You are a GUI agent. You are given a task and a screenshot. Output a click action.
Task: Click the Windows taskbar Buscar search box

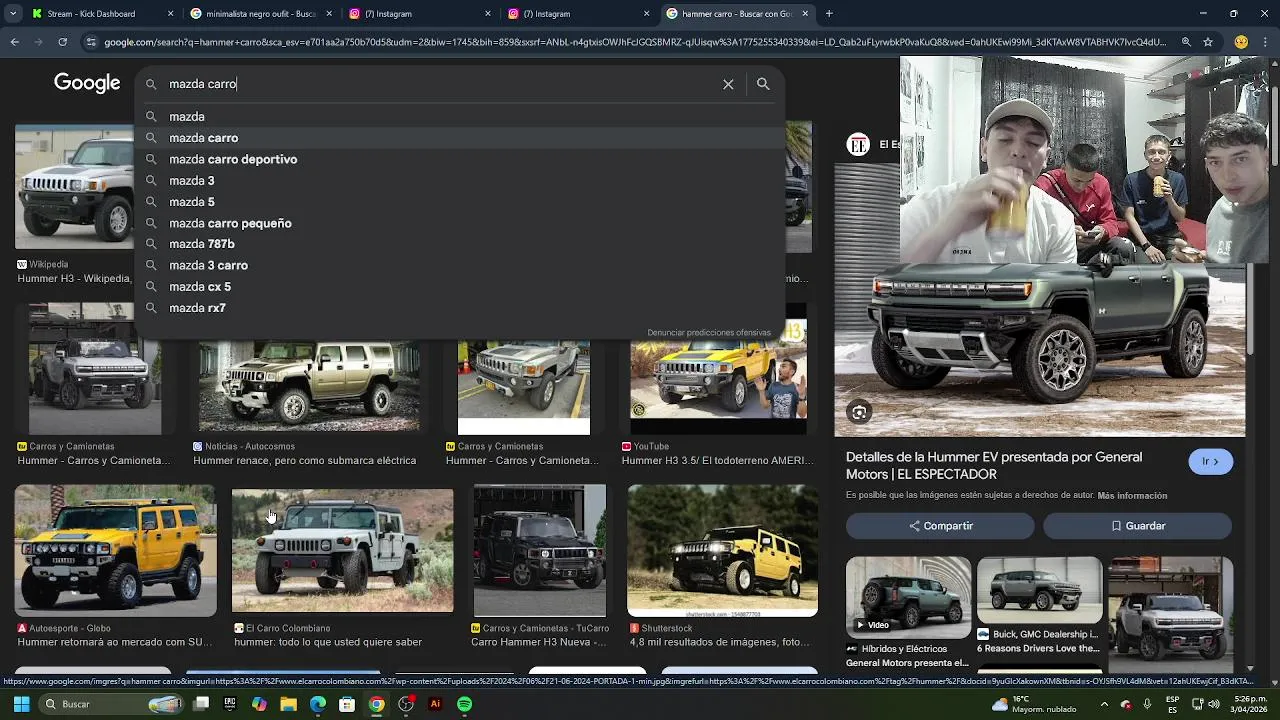112,704
